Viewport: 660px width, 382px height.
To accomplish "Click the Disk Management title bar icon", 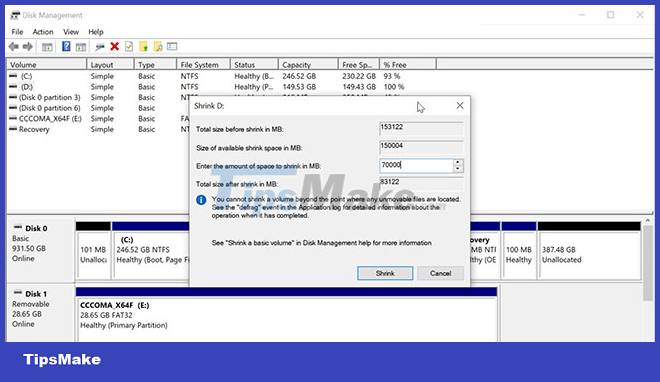I will click(x=15, y=15).
